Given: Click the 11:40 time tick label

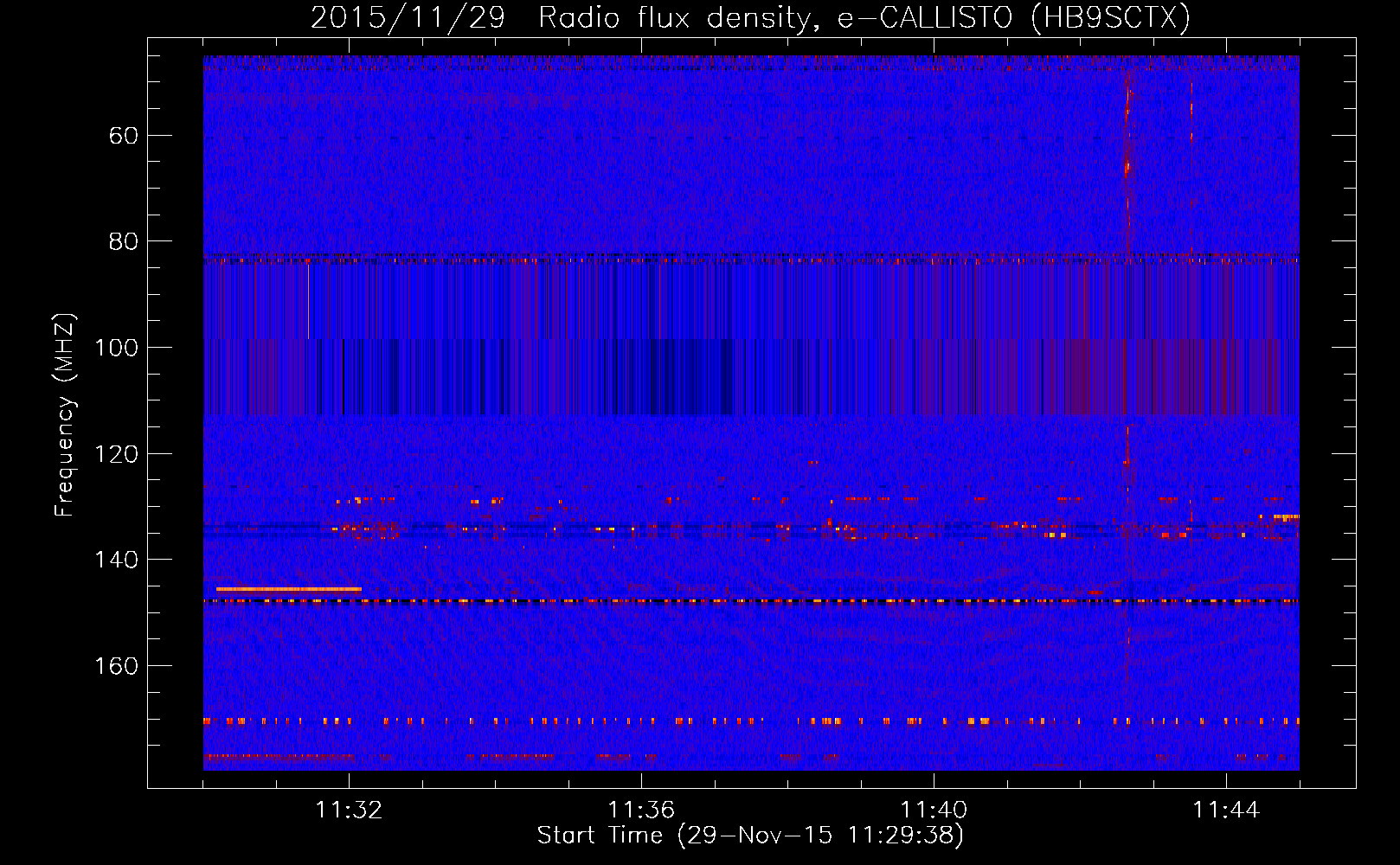Looking at the screenshot, I should [x=934, y=811].
